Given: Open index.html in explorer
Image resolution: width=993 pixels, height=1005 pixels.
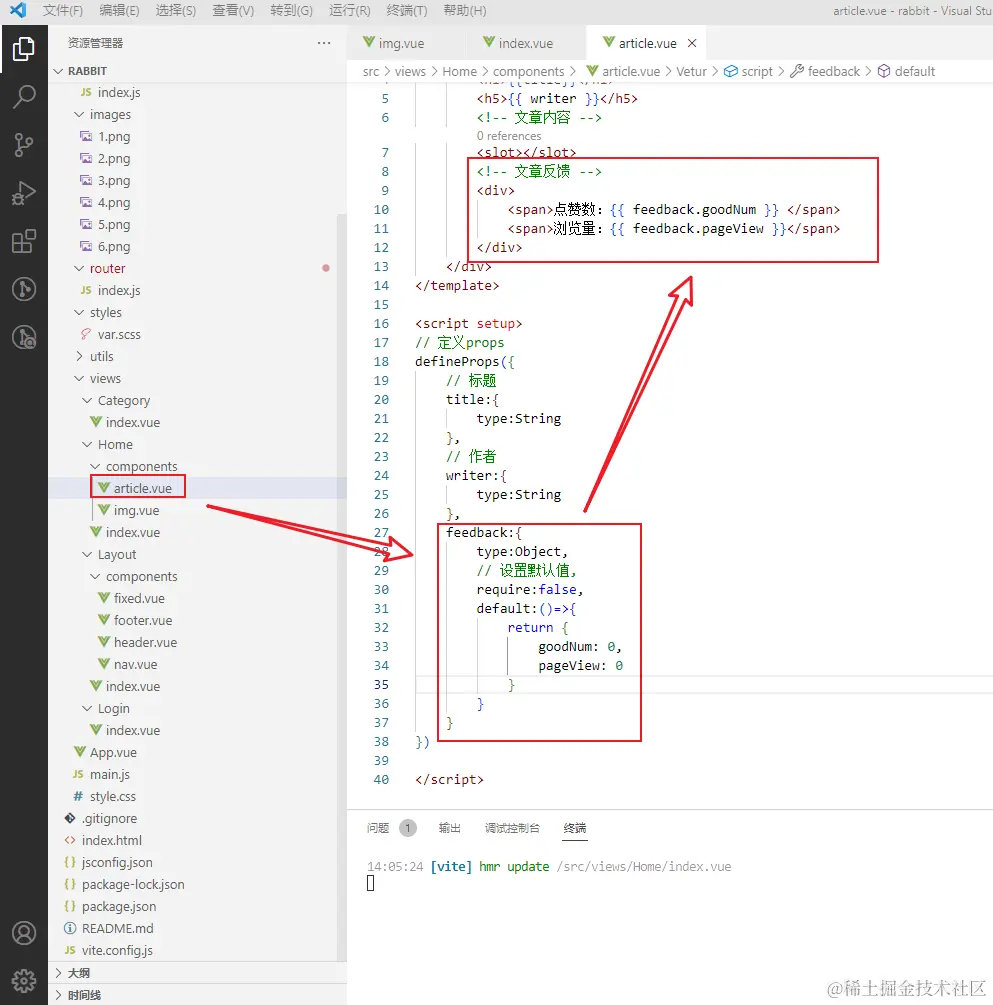Looking at the screenshot, I should (x=112, y=840).
